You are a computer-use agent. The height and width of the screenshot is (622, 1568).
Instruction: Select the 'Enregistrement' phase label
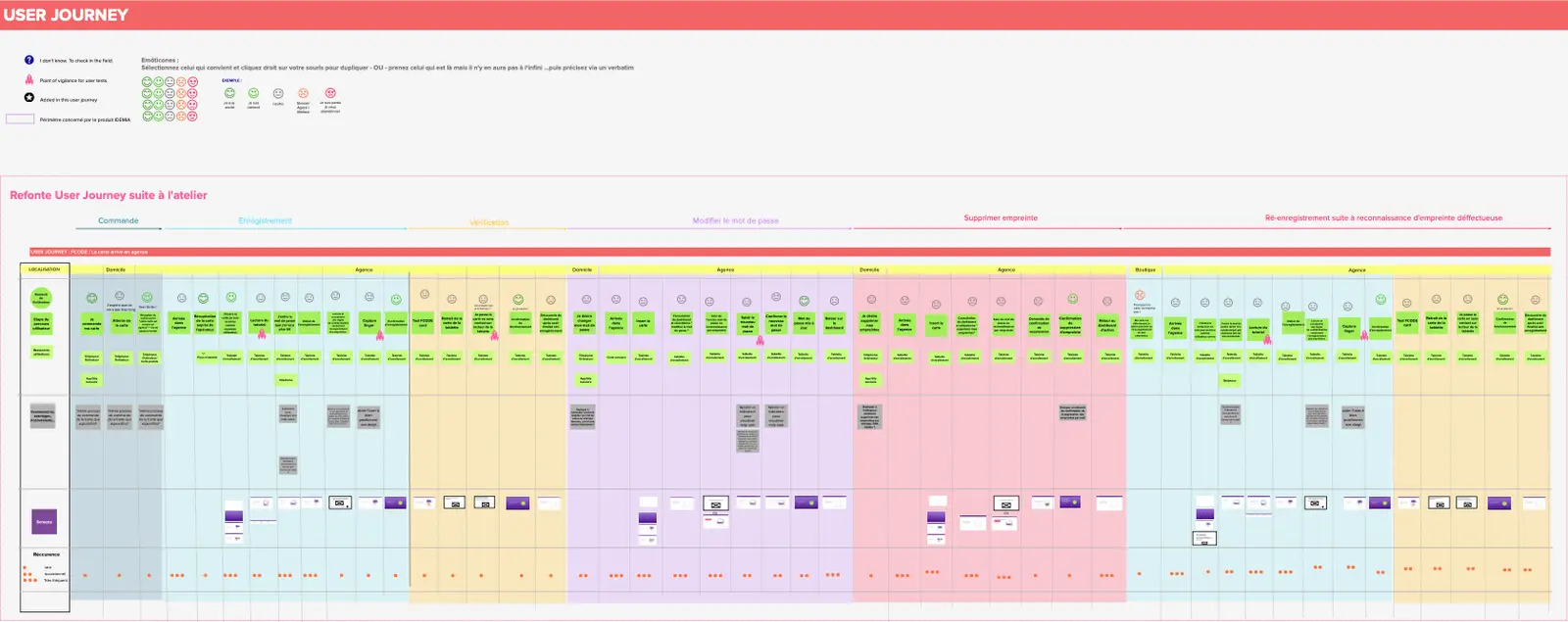point(266,220)
